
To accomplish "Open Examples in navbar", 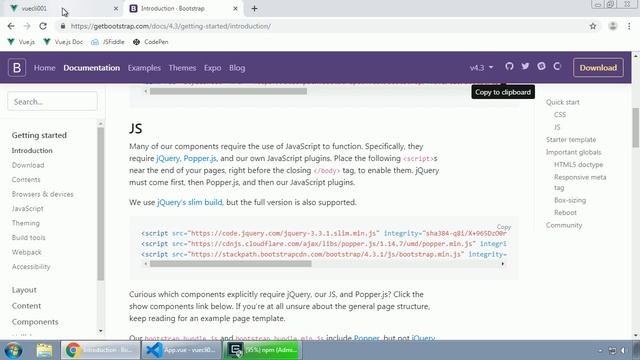I will pyautogui.click(x=144, y=68).
